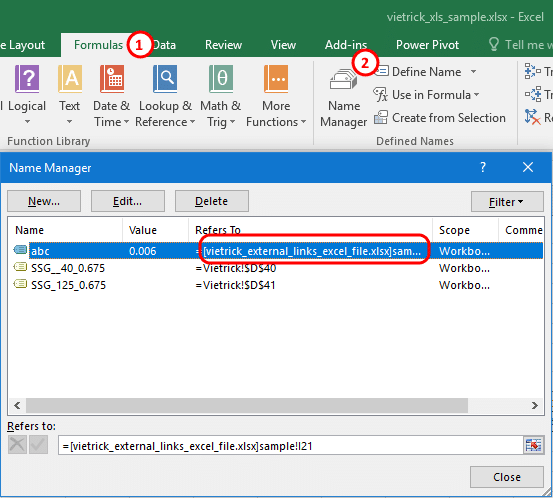
Task: Click the Create from Selection icon
Action: click(x=381, y=117)
